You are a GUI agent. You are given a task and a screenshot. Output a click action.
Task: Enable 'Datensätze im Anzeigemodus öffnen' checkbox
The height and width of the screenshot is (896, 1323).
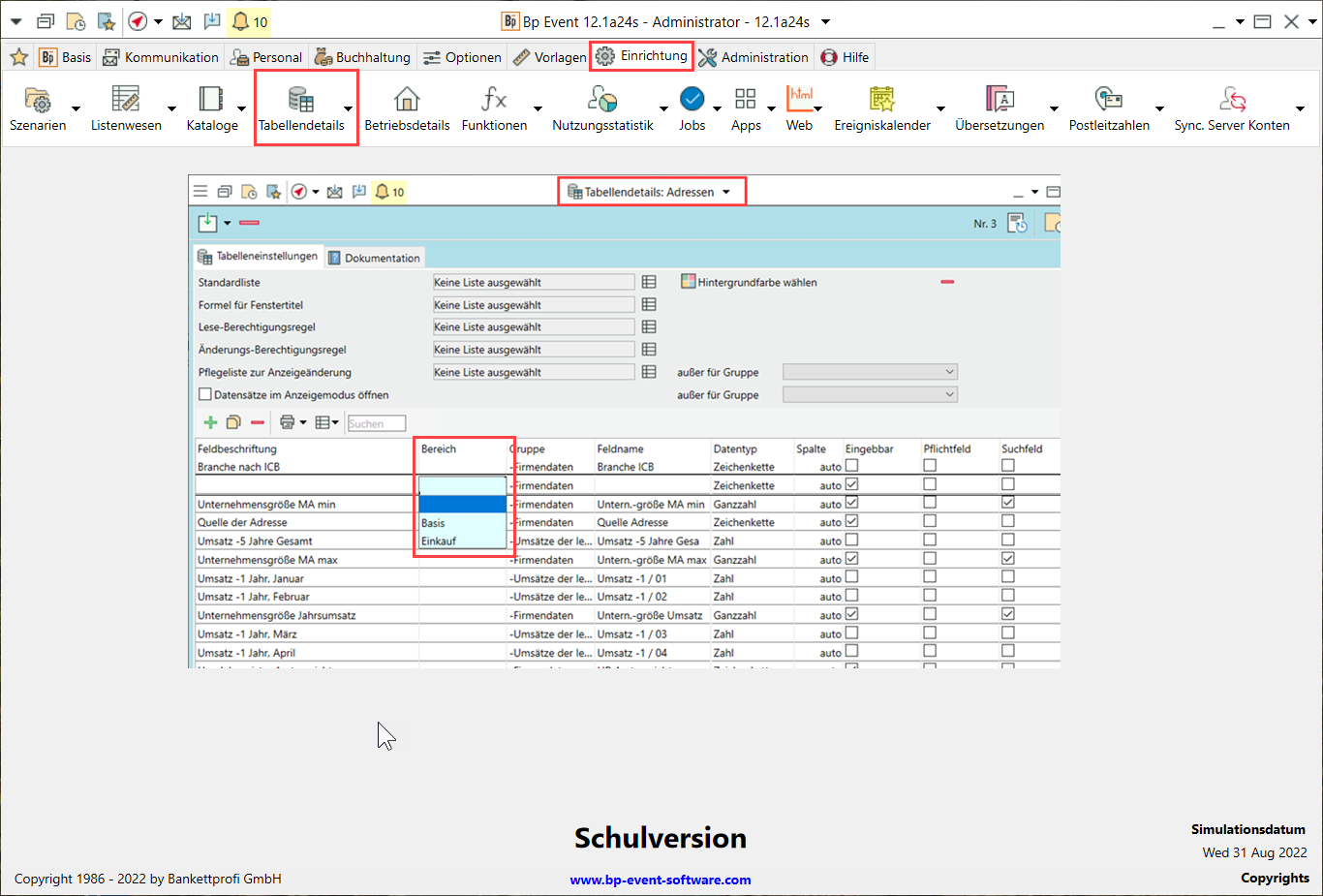click(205, 394)
